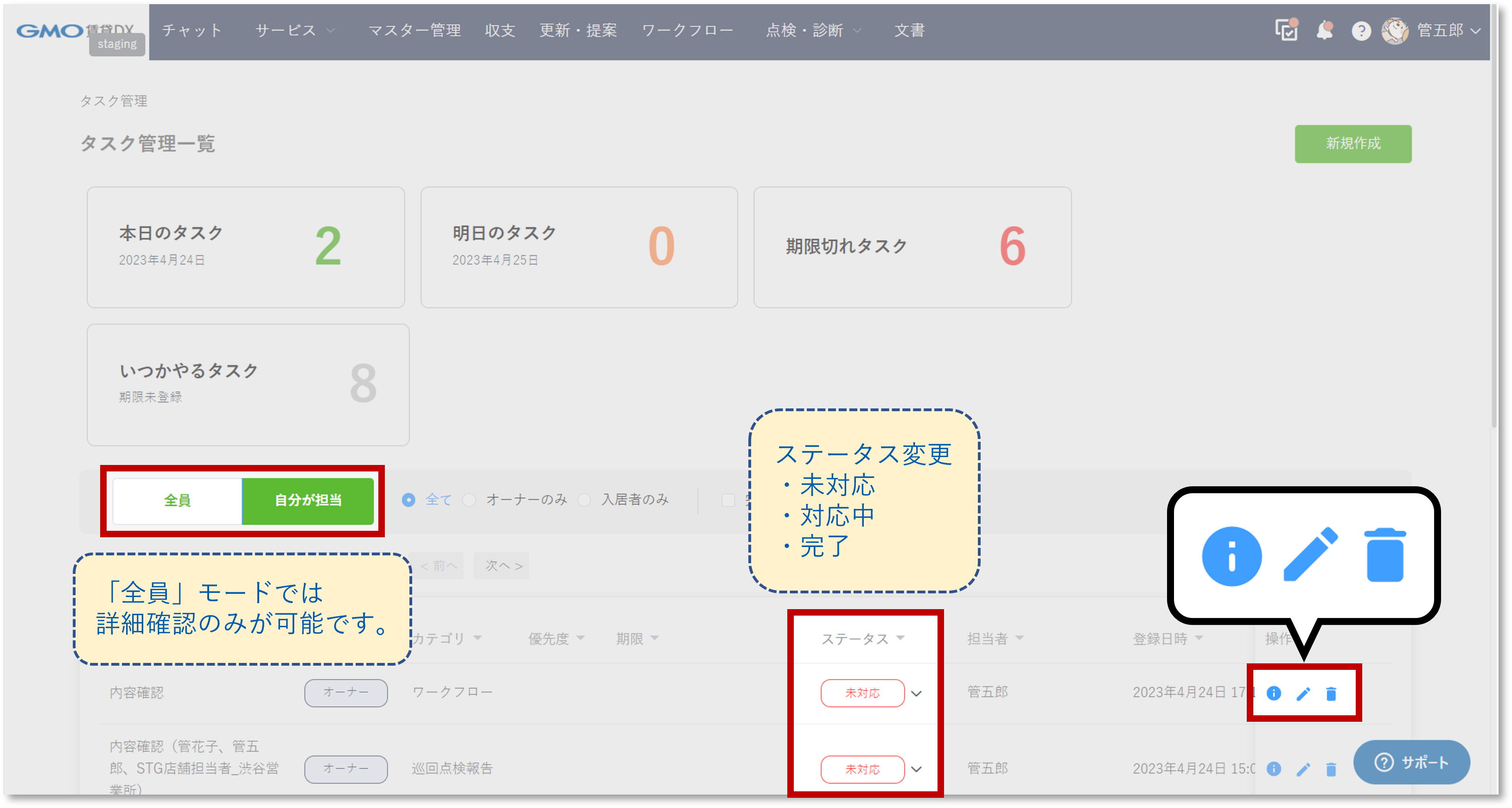Click the edit pencil icon in second row
This screenshot has width=1512, height=808.
tap(1303, 769)
